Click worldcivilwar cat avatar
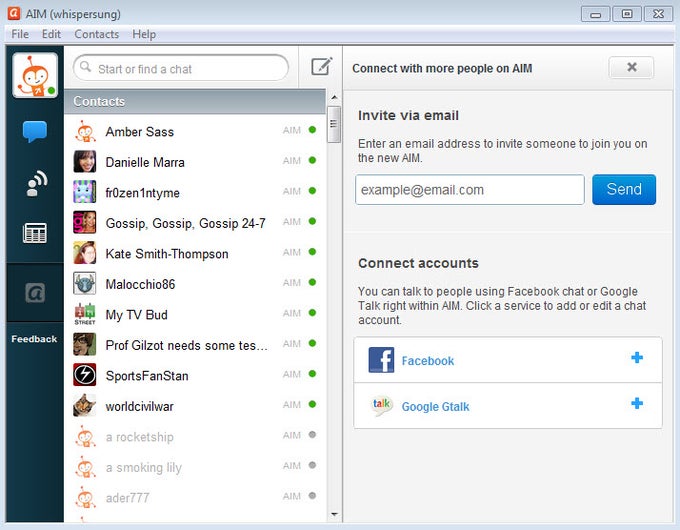 tap(85, 406)
